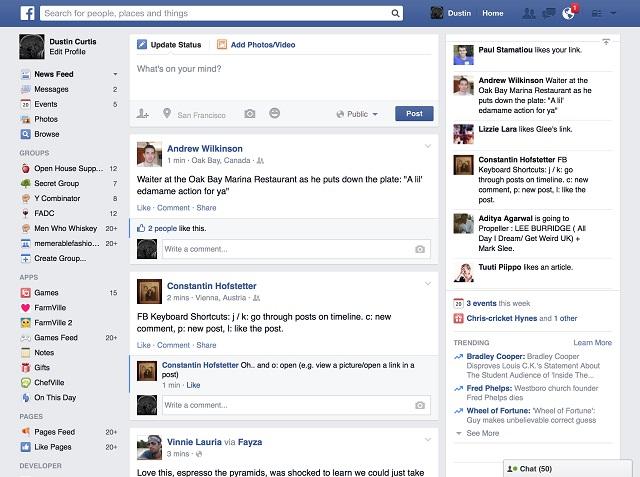Image resolution: width=640 pixels, height=477 pixels.
Task: Click the Facebook logo icon
Action: (x=28, y=13)
